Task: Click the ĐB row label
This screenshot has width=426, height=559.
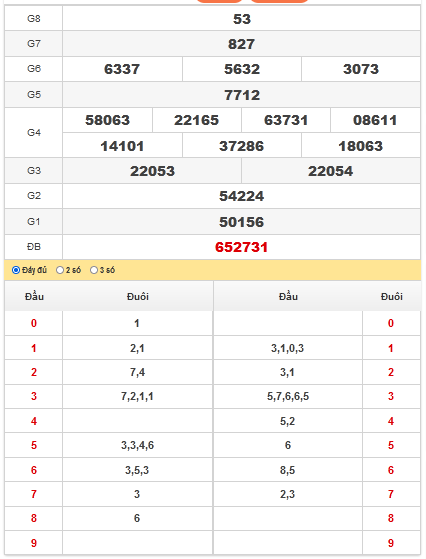Action: [34, 247]
